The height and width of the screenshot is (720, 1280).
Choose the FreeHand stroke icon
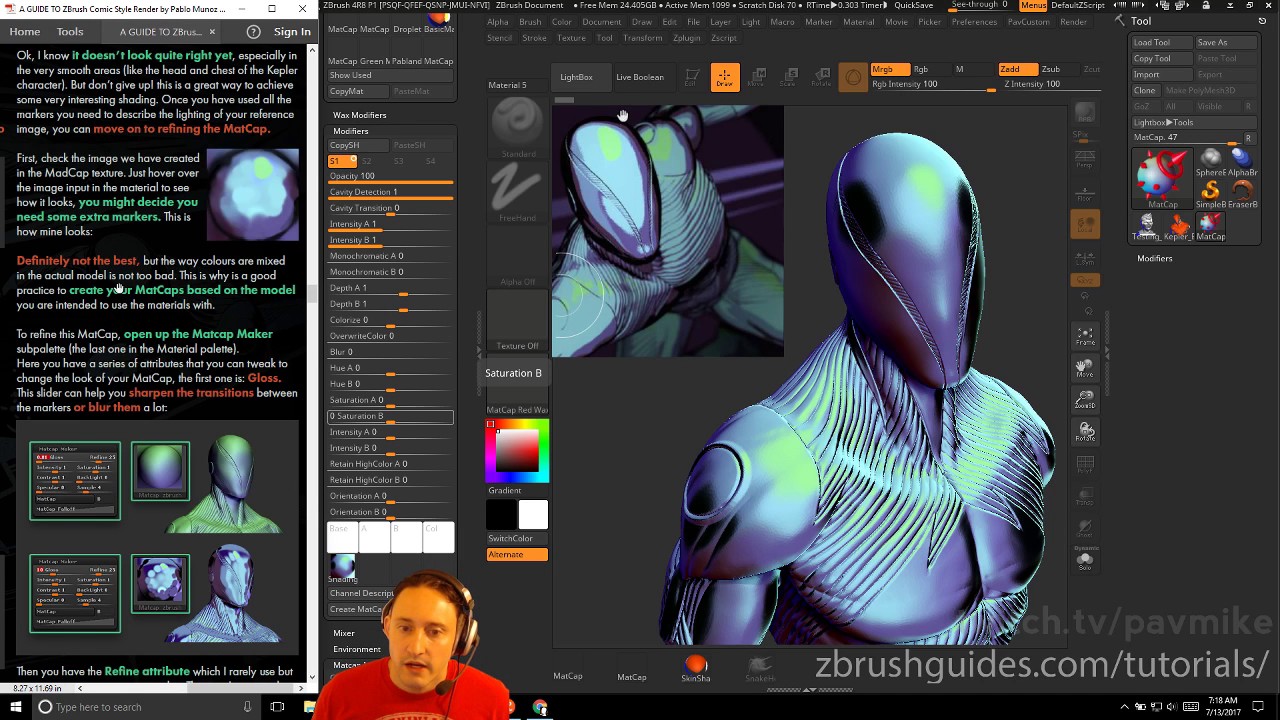(x=517, y=192)
